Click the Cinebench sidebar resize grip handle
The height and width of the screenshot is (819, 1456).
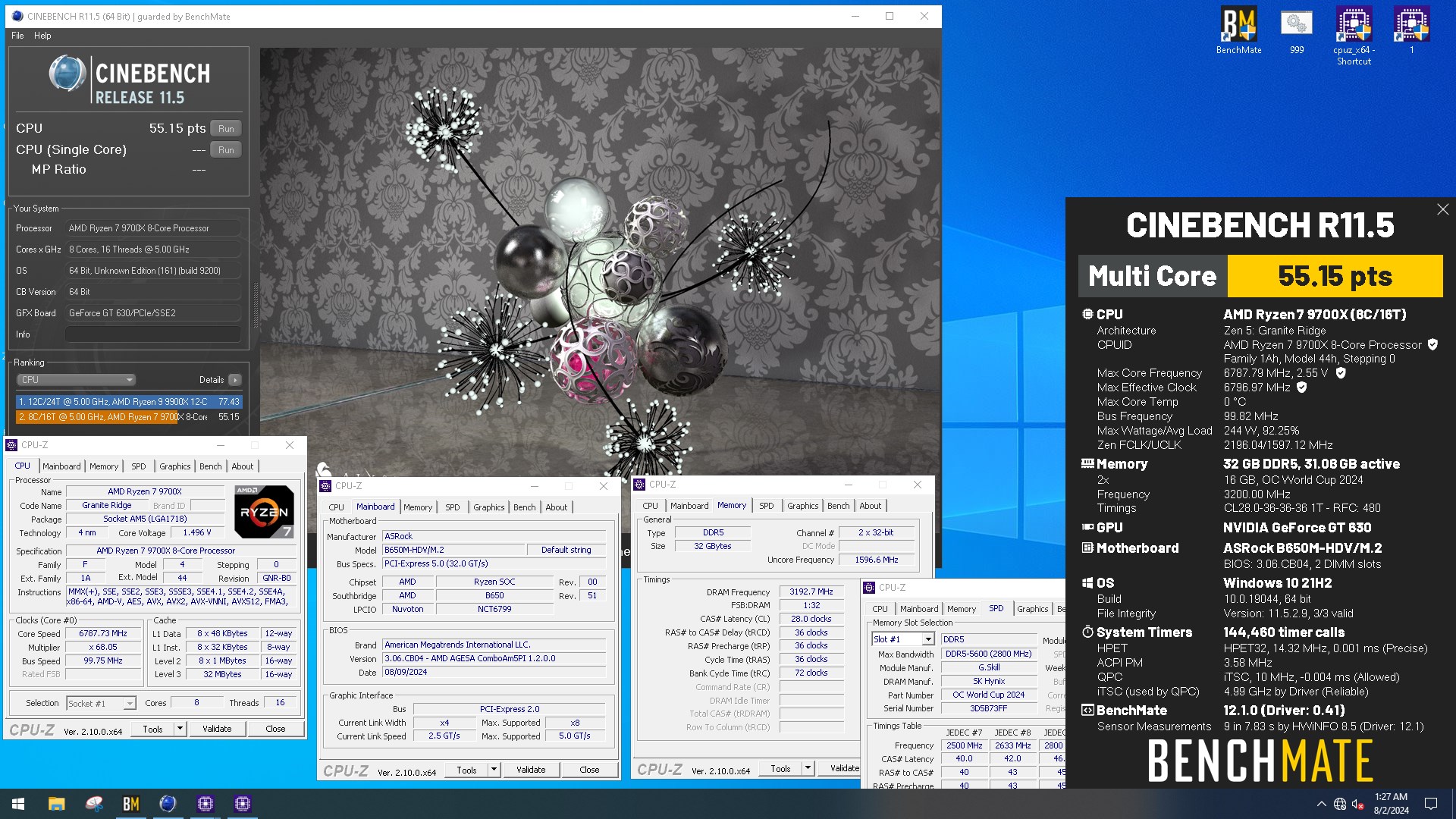click(x=256, y=305)
